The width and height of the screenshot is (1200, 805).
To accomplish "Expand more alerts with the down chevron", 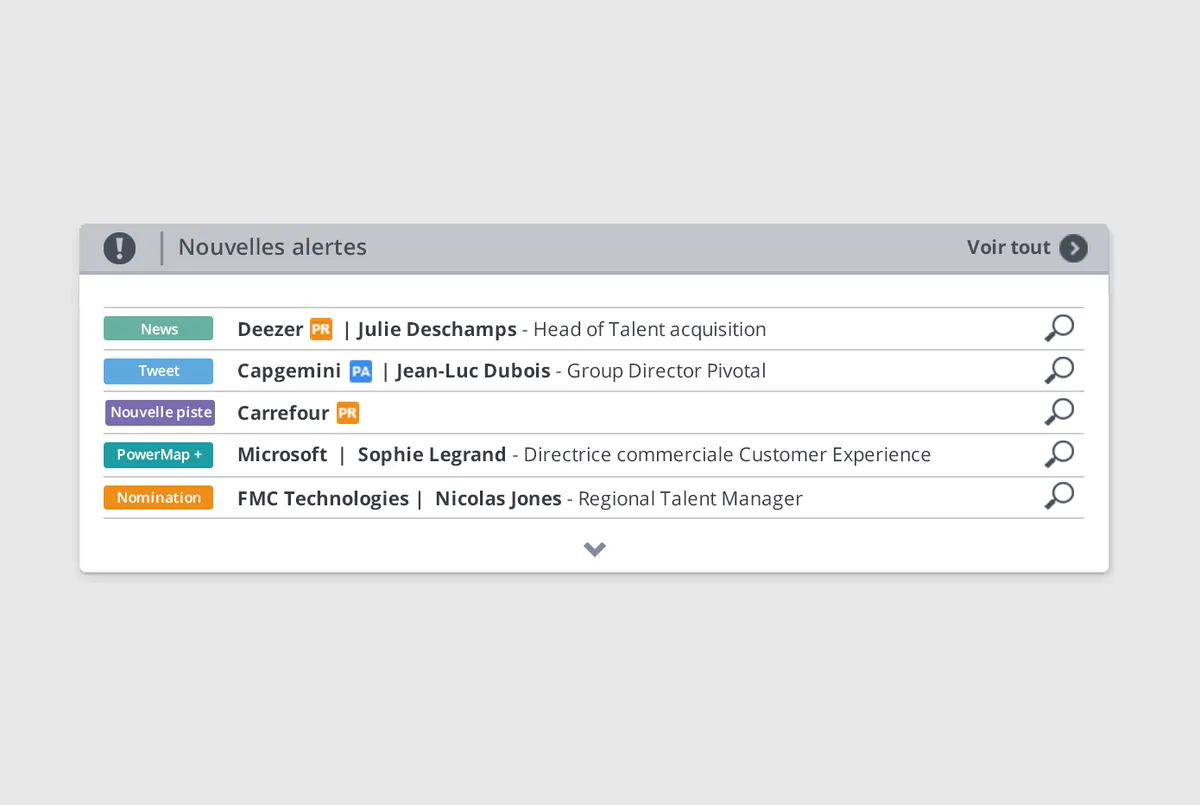I will pyautogui.click(x=595, y=549).
